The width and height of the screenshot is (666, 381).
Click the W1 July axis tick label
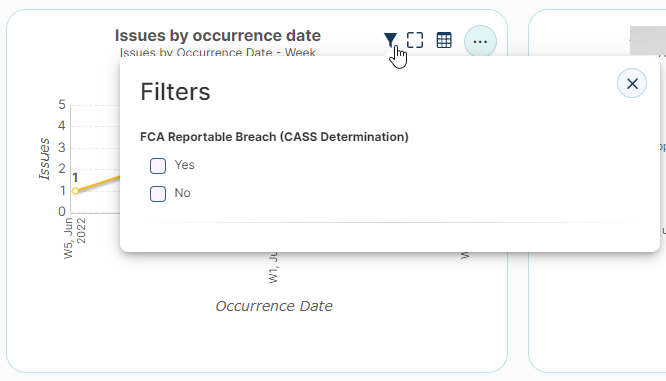click(x=273, y=268)
